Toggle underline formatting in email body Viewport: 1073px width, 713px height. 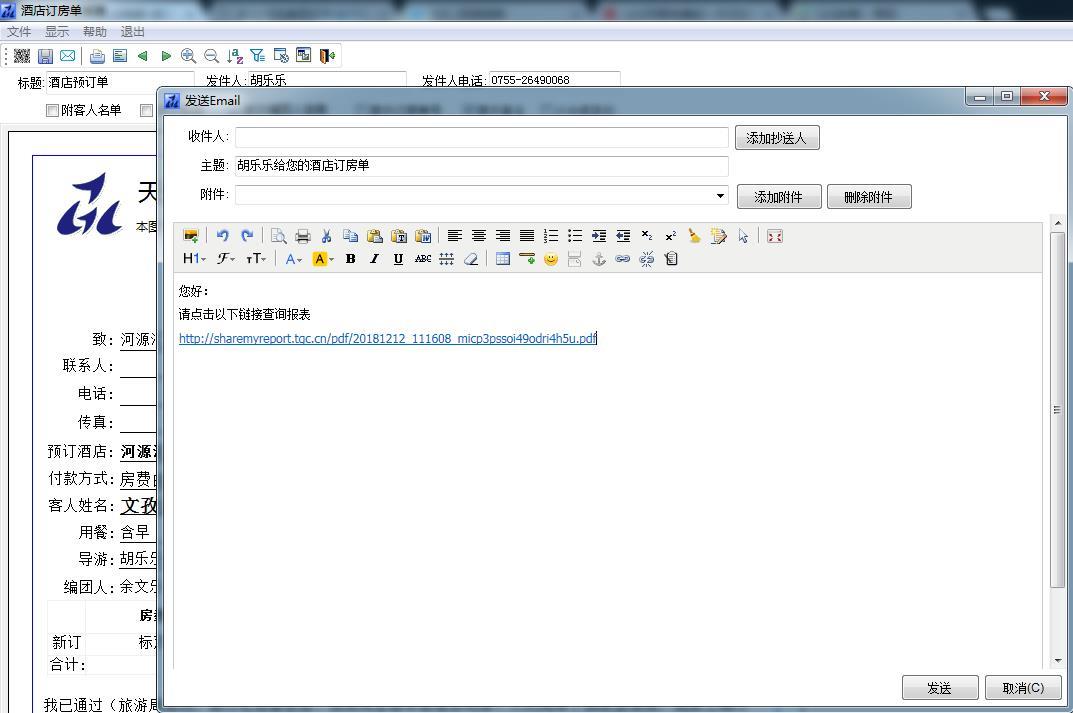pos(398,259)
